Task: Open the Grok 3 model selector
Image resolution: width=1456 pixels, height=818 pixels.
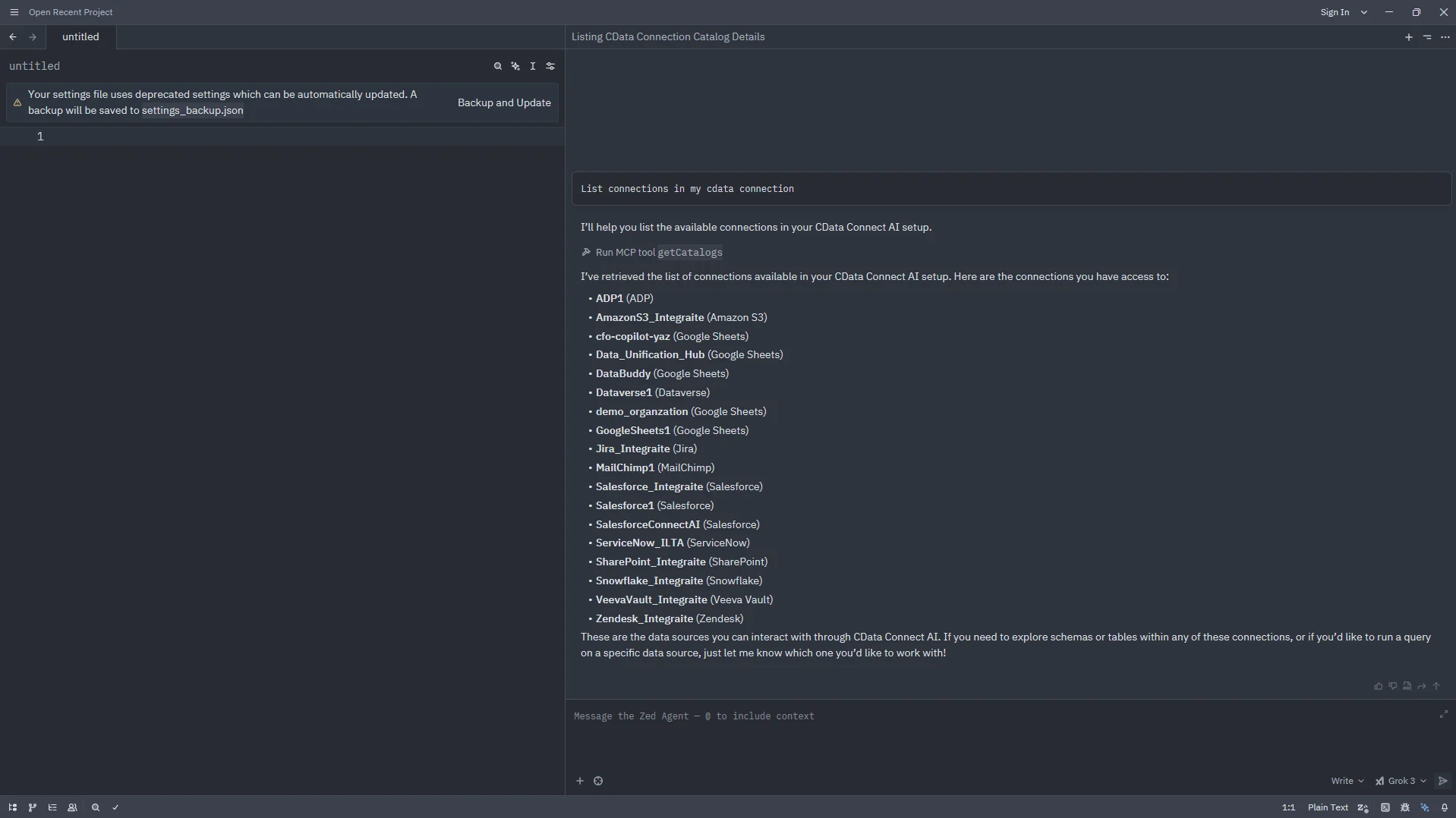Action: [1401, 781]
